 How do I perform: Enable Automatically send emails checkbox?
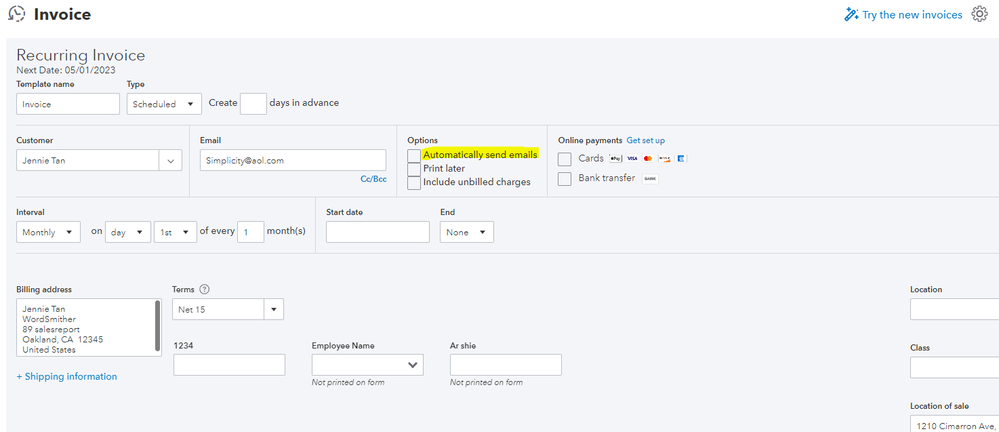[x=414, y=156]
